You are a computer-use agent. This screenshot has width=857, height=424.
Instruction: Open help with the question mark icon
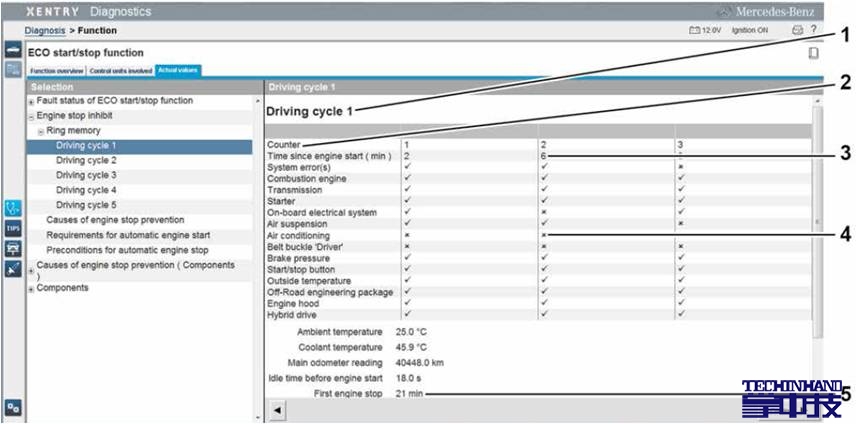click(x=813, y=30)
